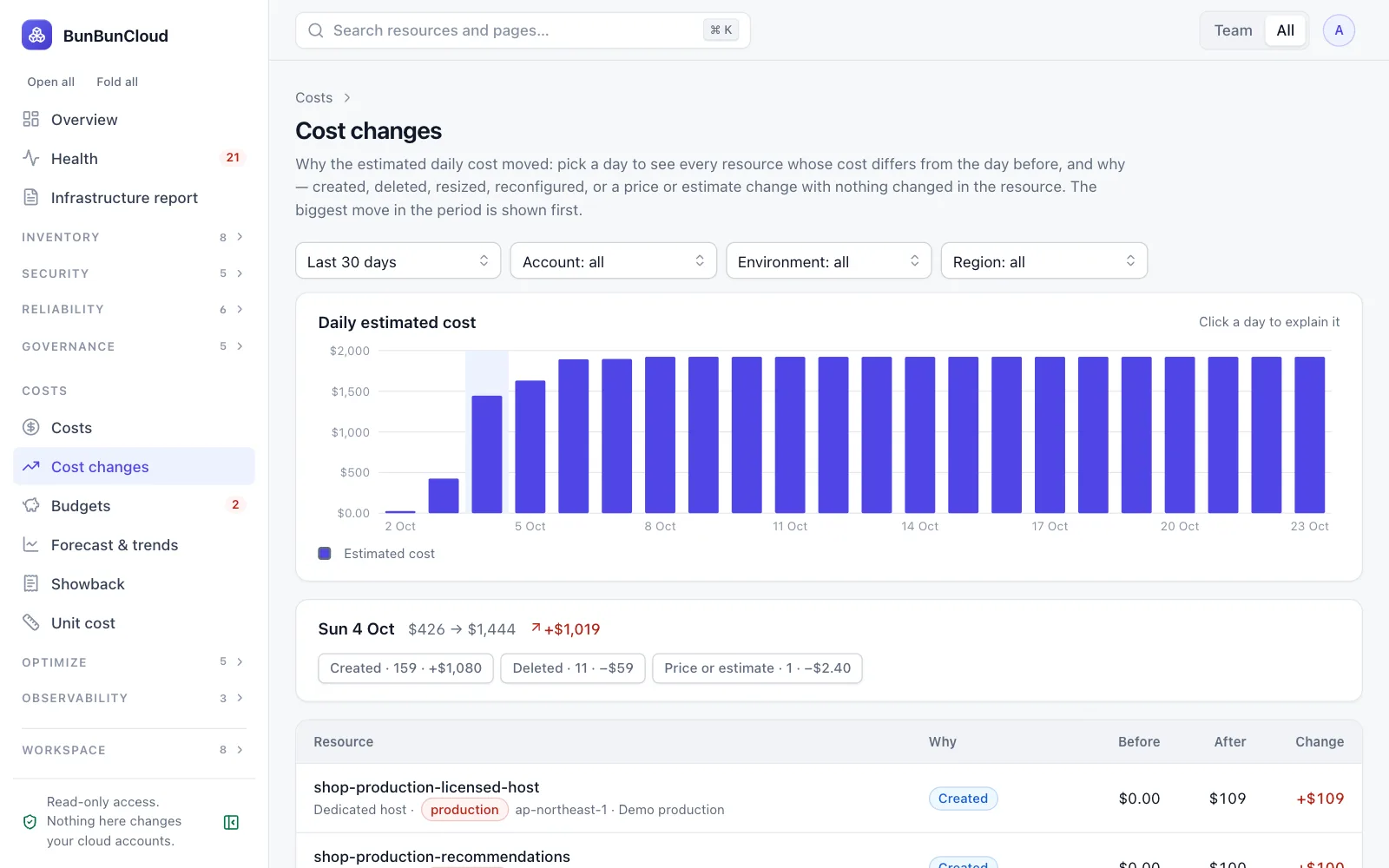Open Health via its pulse icon

(x=31, y=158)
